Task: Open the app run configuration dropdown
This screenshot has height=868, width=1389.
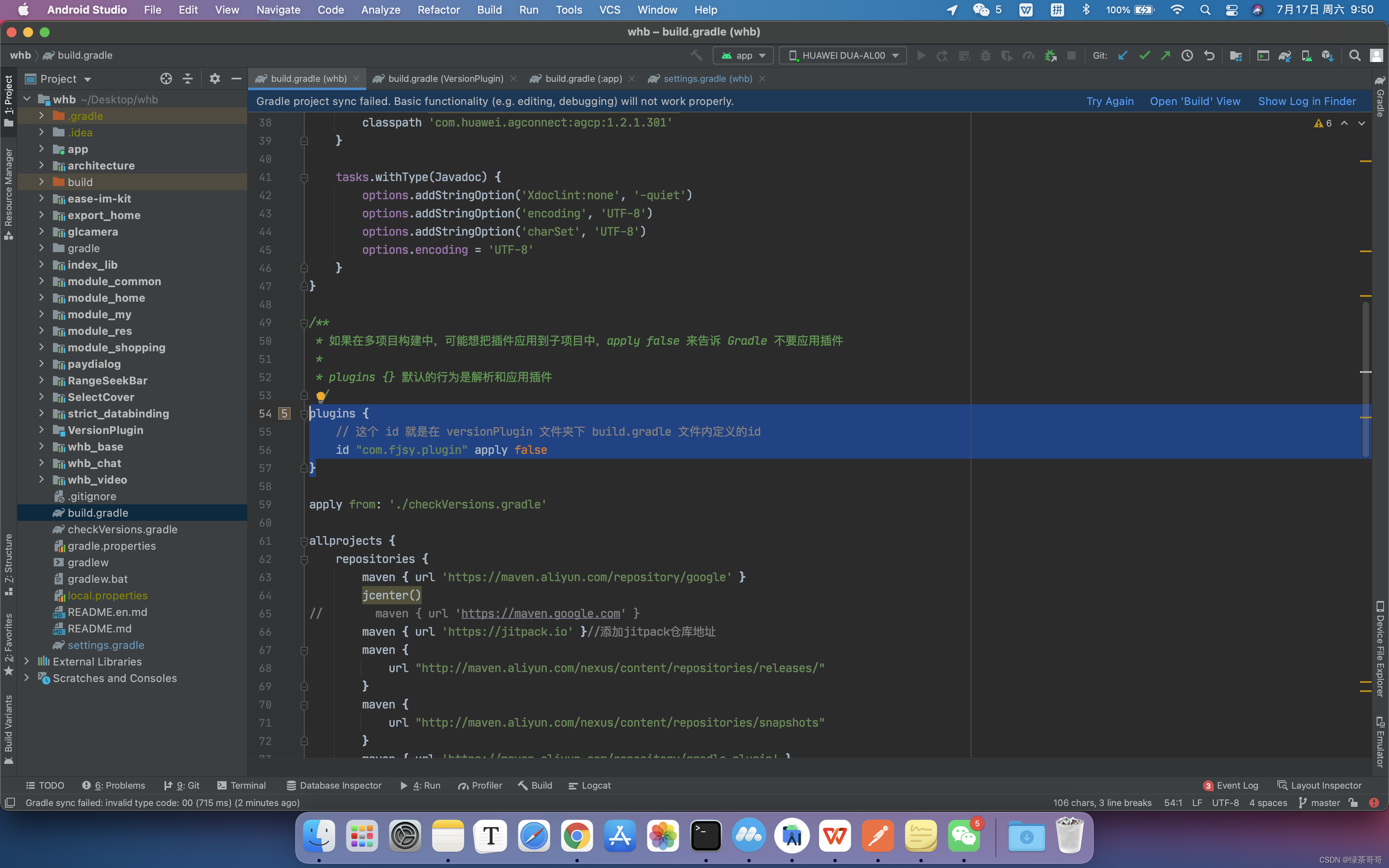Action: (x=744, y=56)
